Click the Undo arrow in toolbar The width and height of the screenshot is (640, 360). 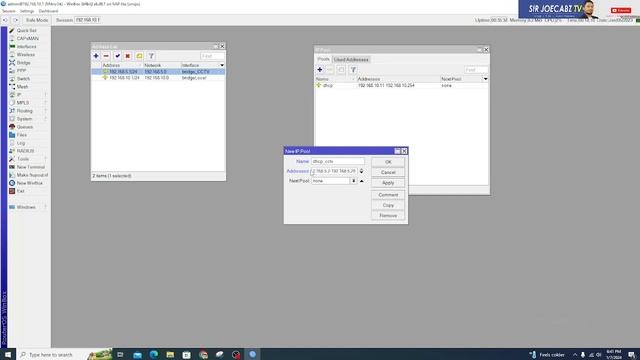(5, 20)
